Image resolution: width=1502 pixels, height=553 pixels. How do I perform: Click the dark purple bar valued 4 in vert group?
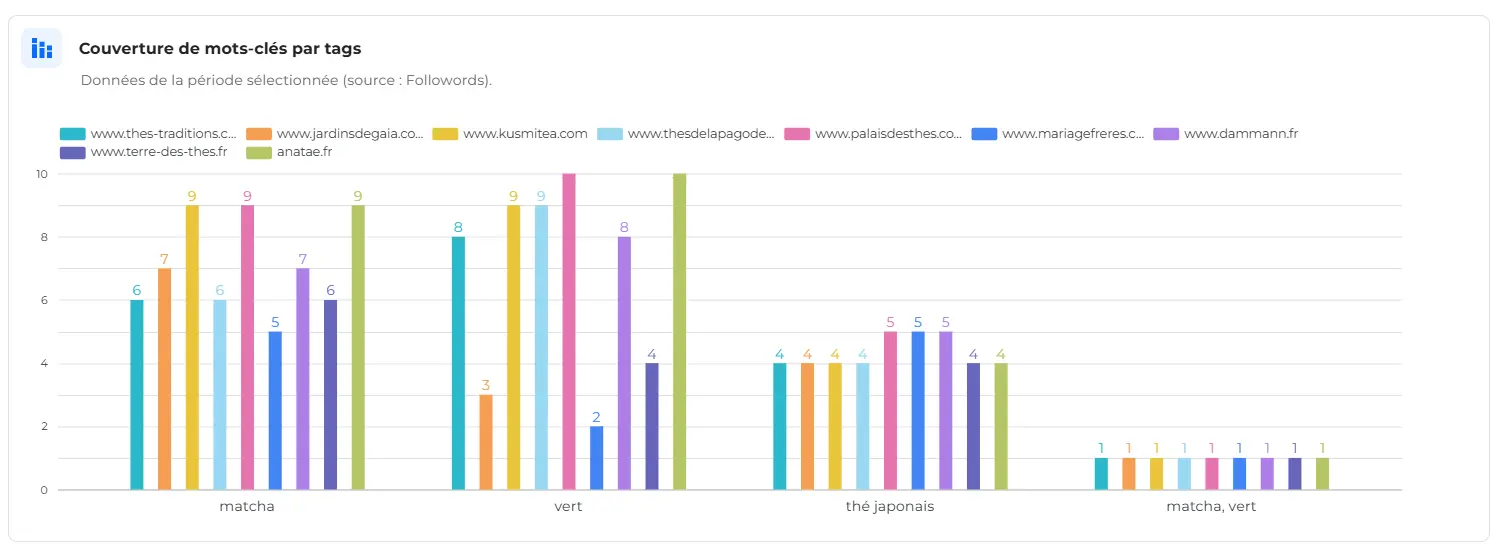[x=652, y=426]
